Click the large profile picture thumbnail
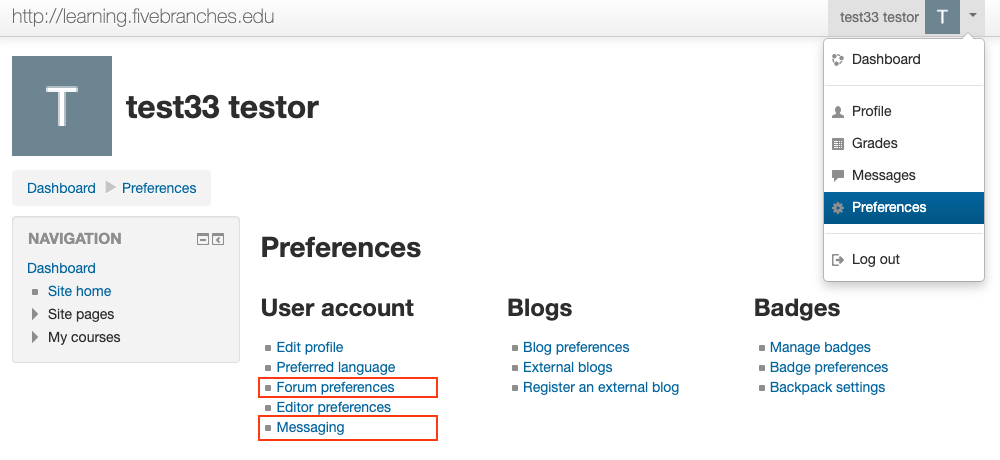Screen dimensions: 1000x460 [62, 106]
